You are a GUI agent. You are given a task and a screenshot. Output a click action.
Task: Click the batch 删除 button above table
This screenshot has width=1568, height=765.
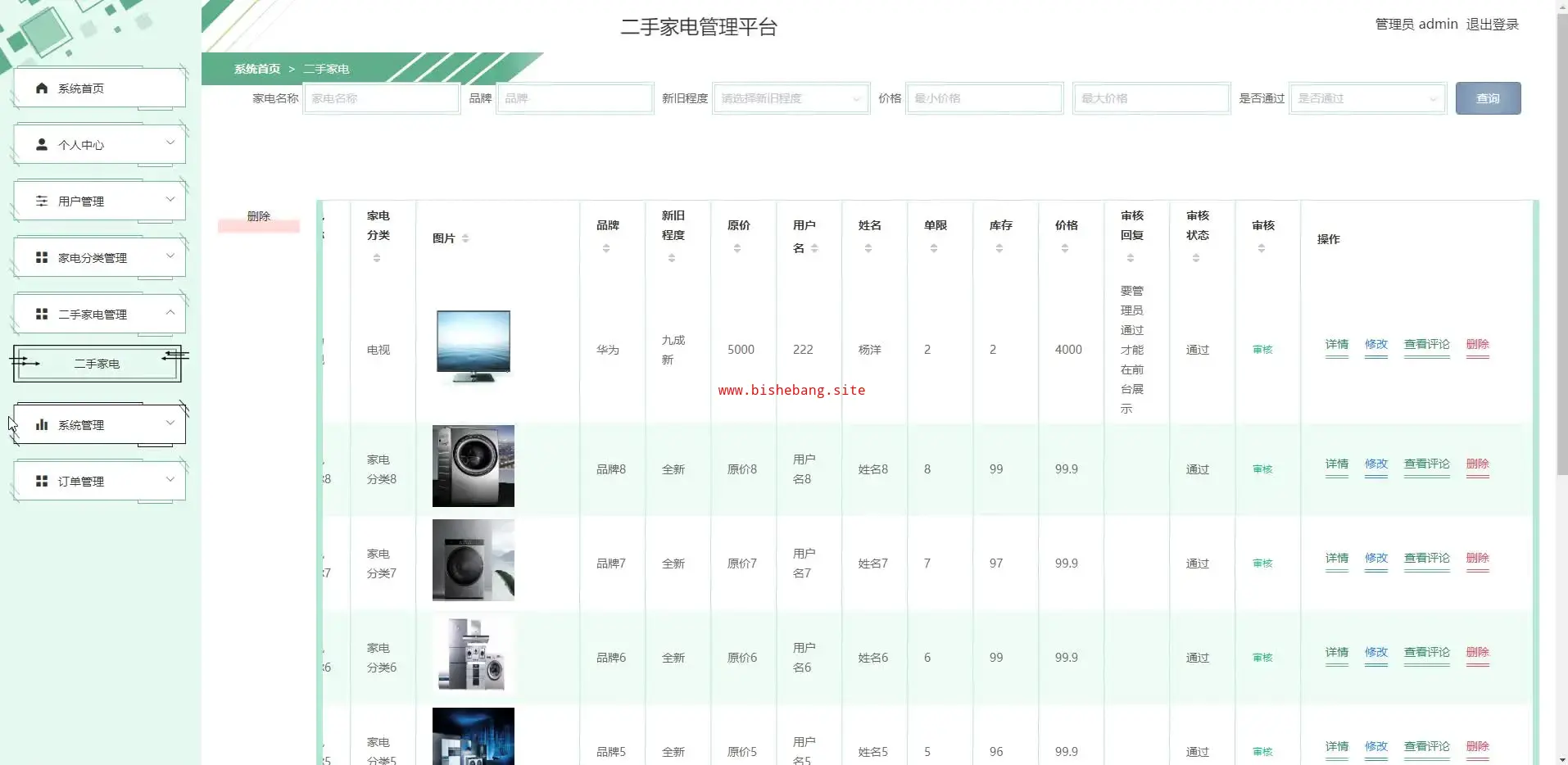click(259, 216)
